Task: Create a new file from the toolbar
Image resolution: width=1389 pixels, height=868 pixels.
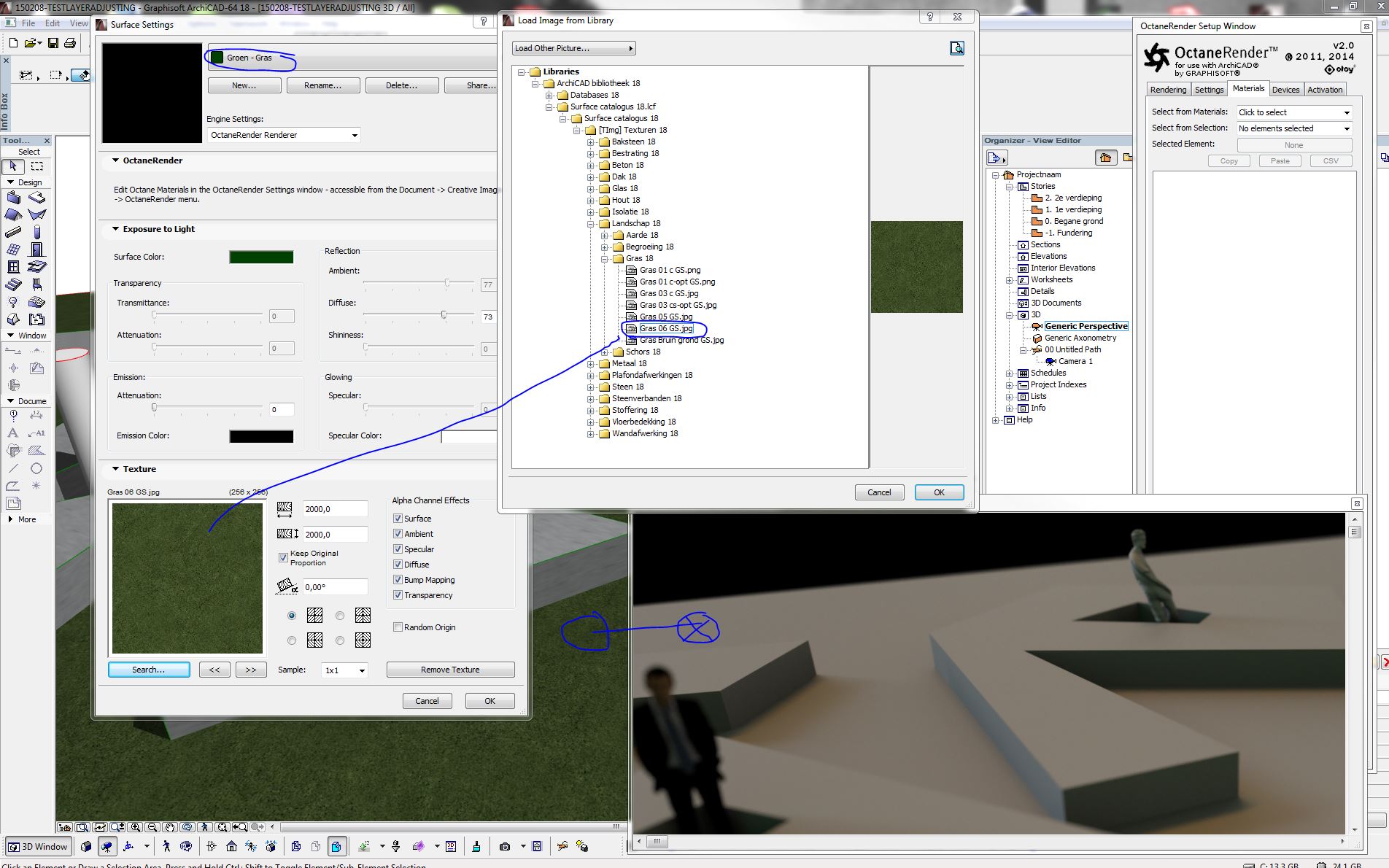Action: (x=13, y=43)
